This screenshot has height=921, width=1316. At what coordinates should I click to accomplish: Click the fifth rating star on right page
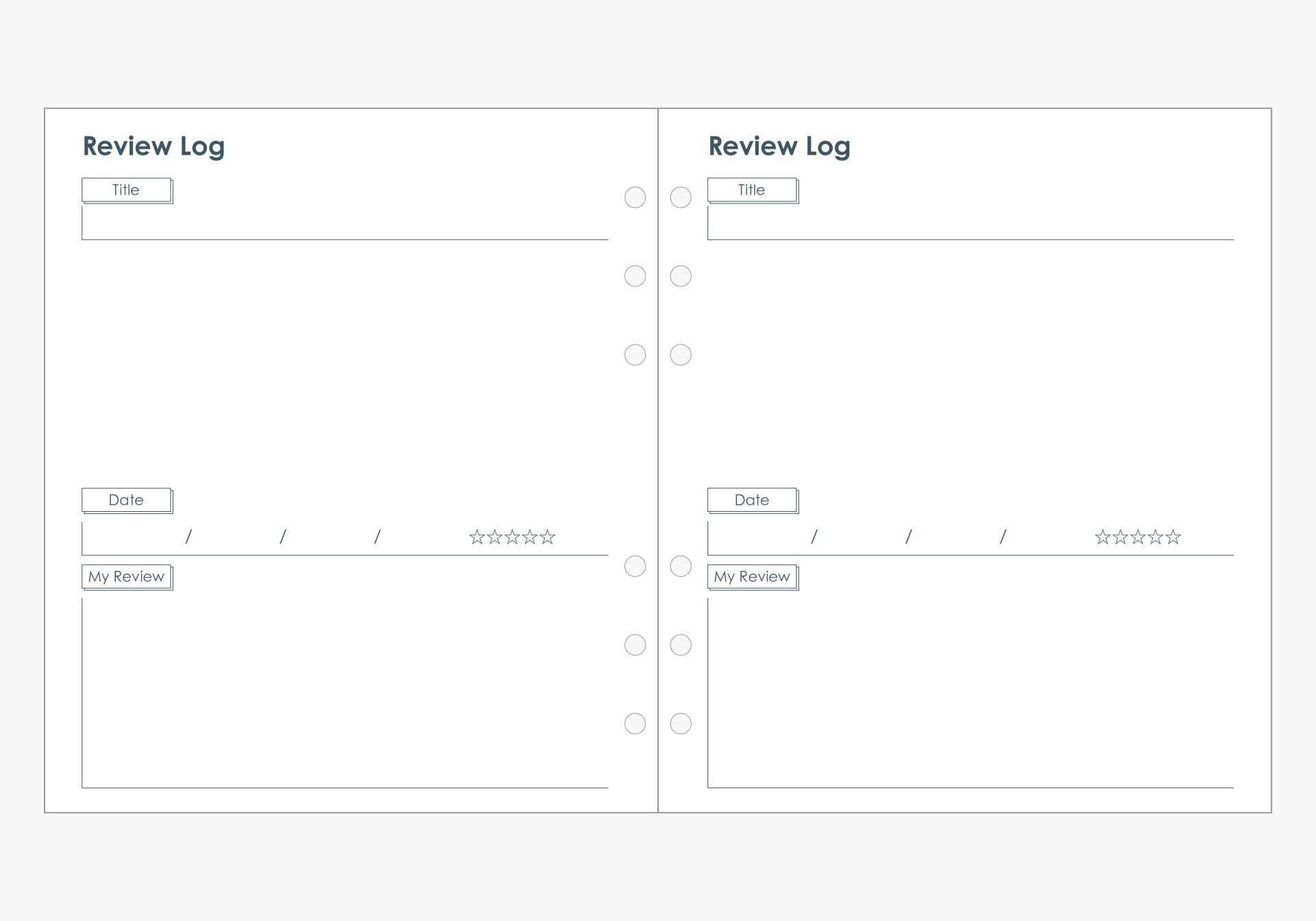[x=1173, y=537]
